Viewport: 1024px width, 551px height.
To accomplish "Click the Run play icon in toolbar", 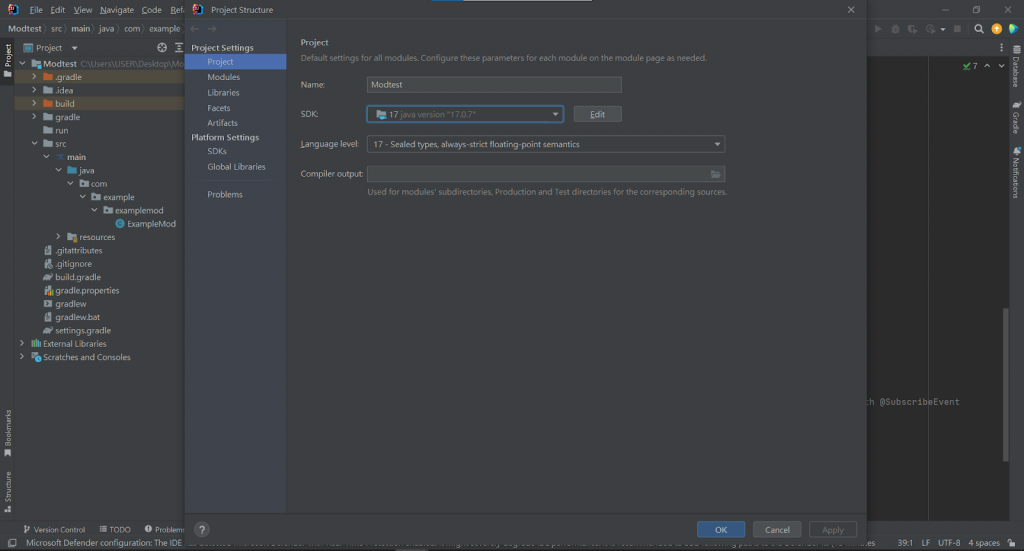I will coord(878,29).
